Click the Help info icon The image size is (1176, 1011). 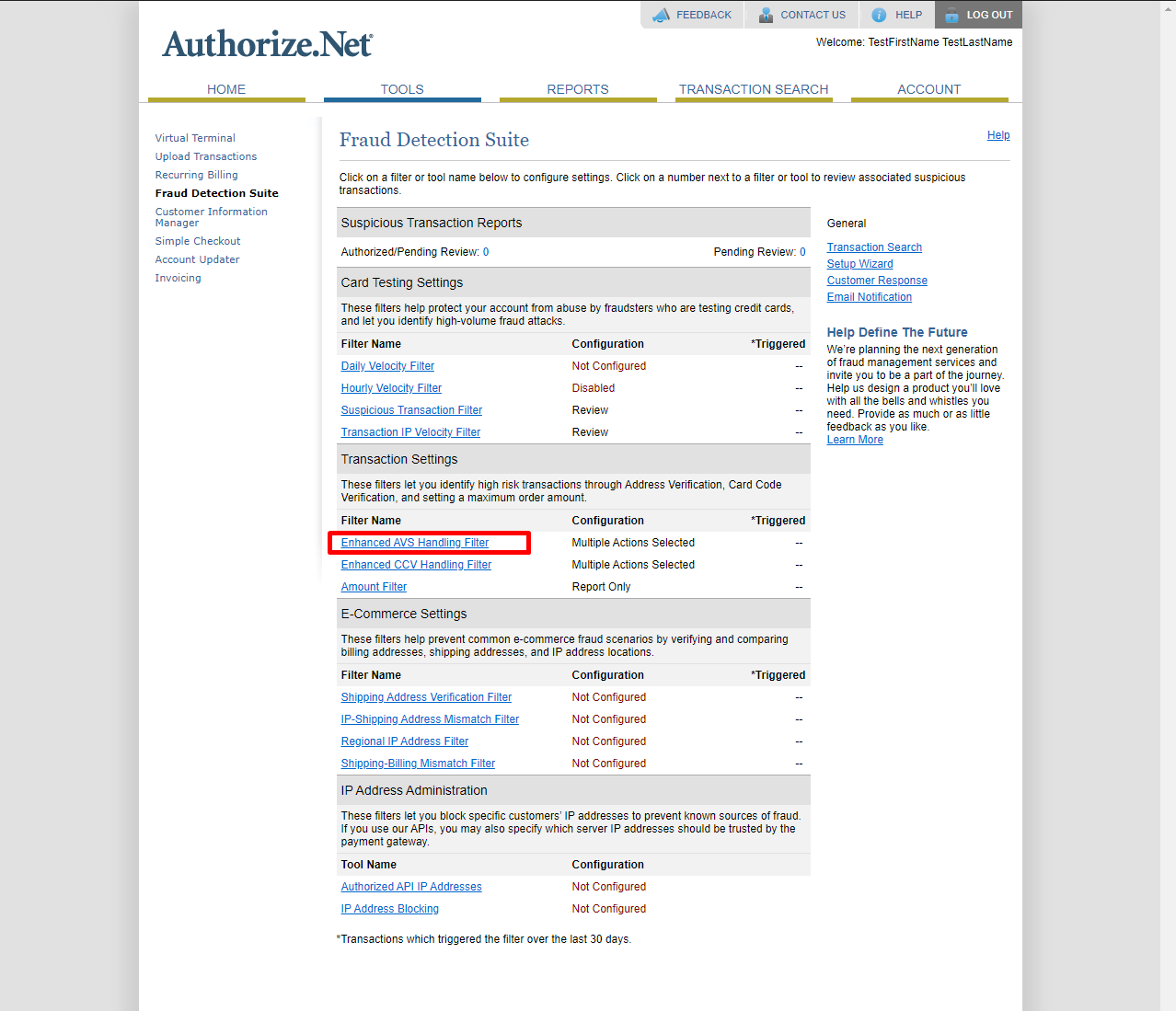pyautogui.click(x=879, y=15)
